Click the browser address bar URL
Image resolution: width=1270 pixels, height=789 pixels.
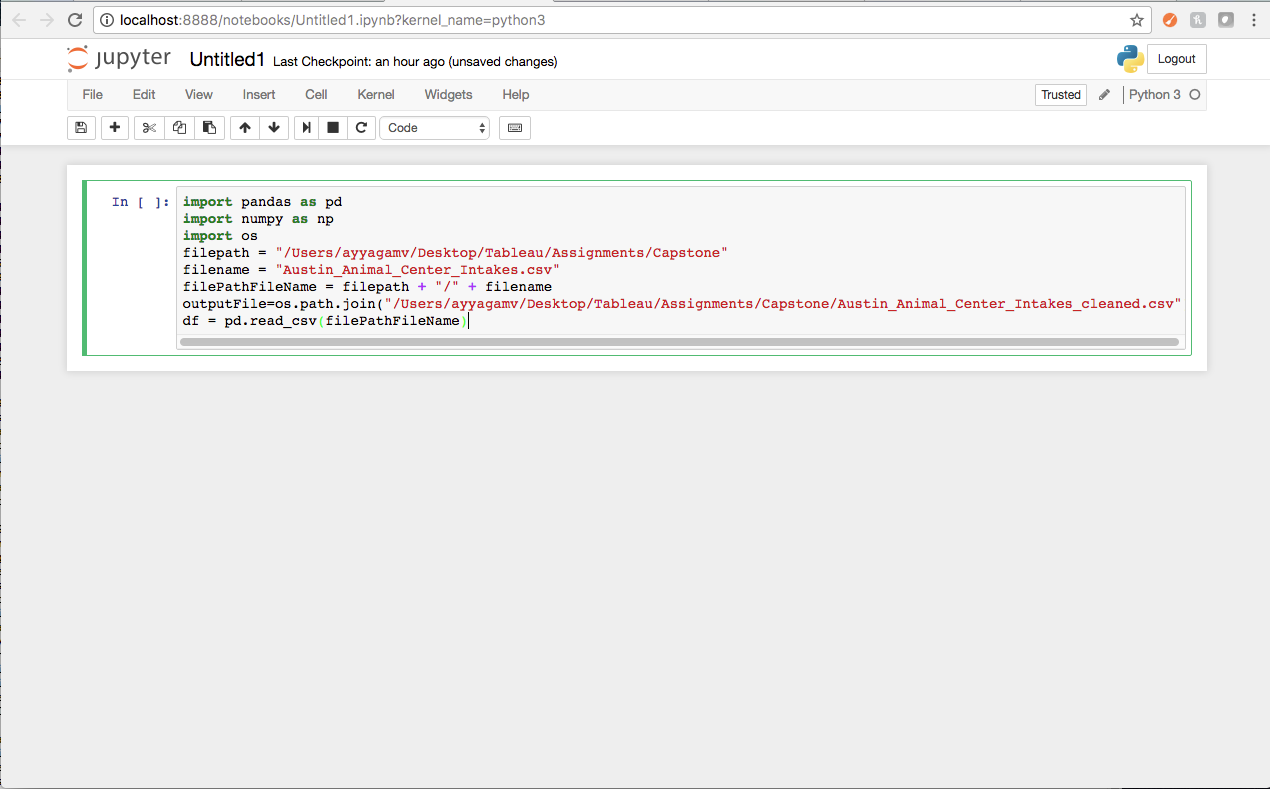point(333,20)
